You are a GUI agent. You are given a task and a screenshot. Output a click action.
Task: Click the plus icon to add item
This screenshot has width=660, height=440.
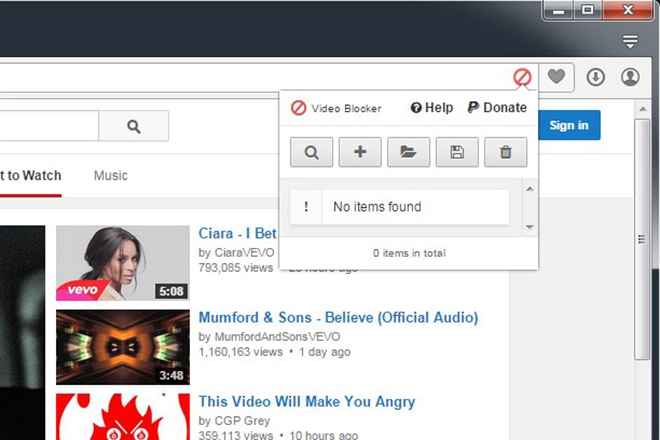pyautogui.click(x=360, y=152)
